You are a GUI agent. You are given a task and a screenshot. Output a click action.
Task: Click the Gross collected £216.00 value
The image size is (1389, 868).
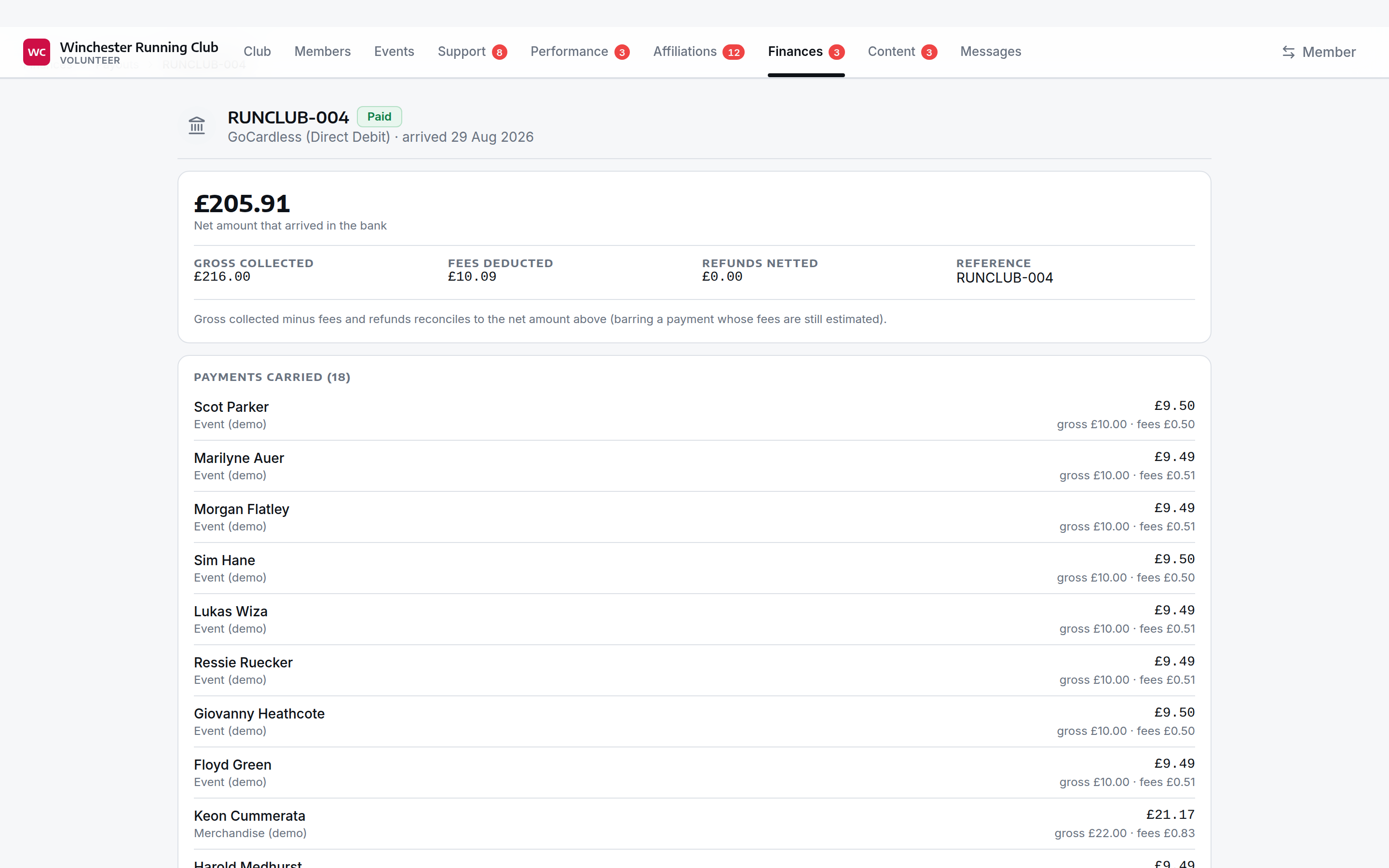(x=222, y=277)
